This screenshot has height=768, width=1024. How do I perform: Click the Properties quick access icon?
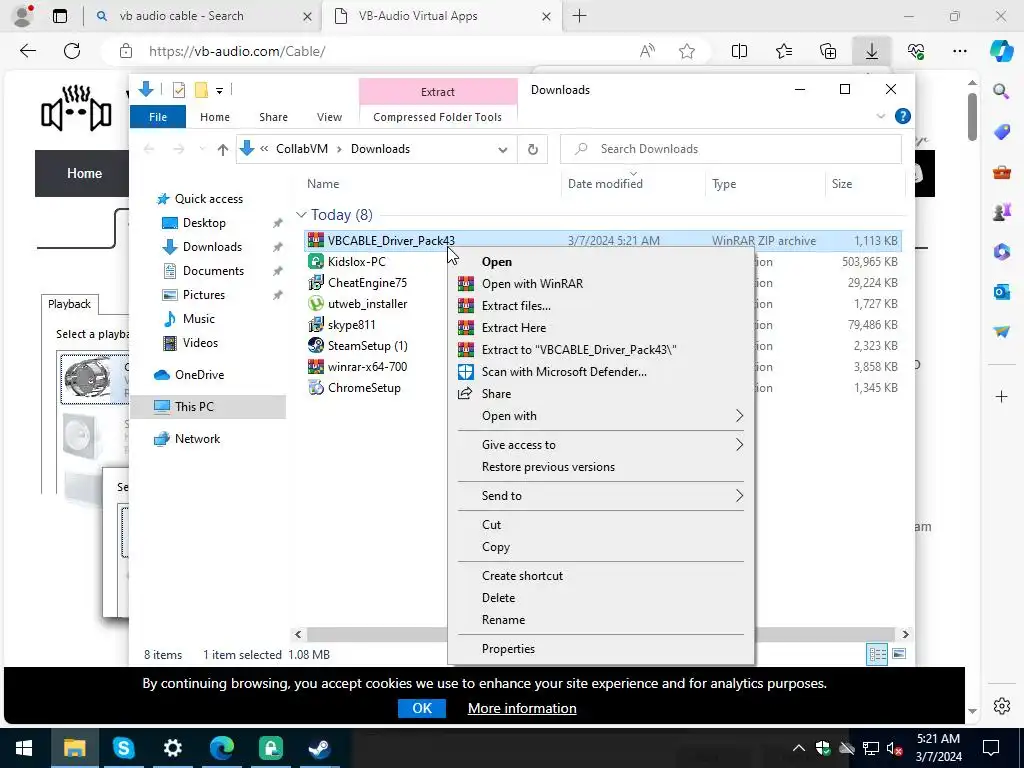(x=178, y=90)
